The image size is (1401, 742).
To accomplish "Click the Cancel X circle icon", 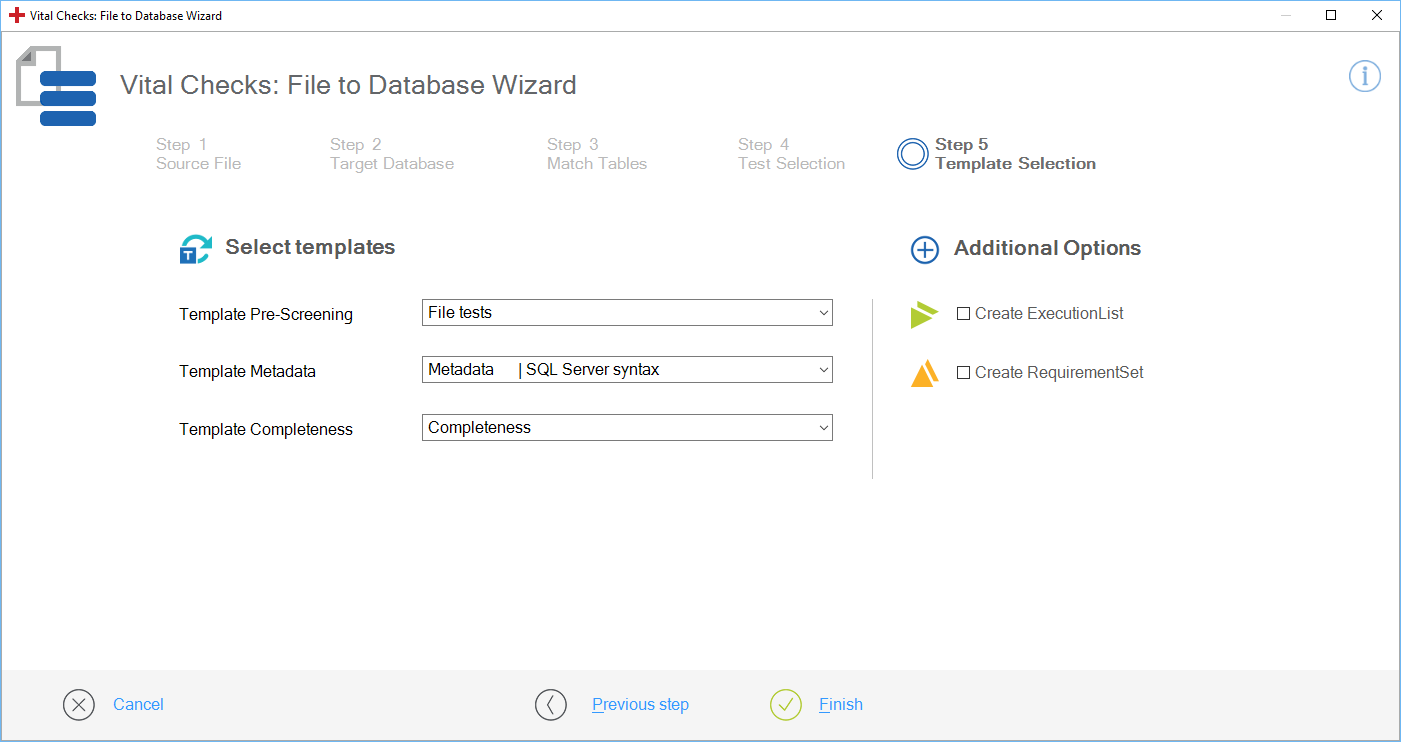I will point(79,705).
